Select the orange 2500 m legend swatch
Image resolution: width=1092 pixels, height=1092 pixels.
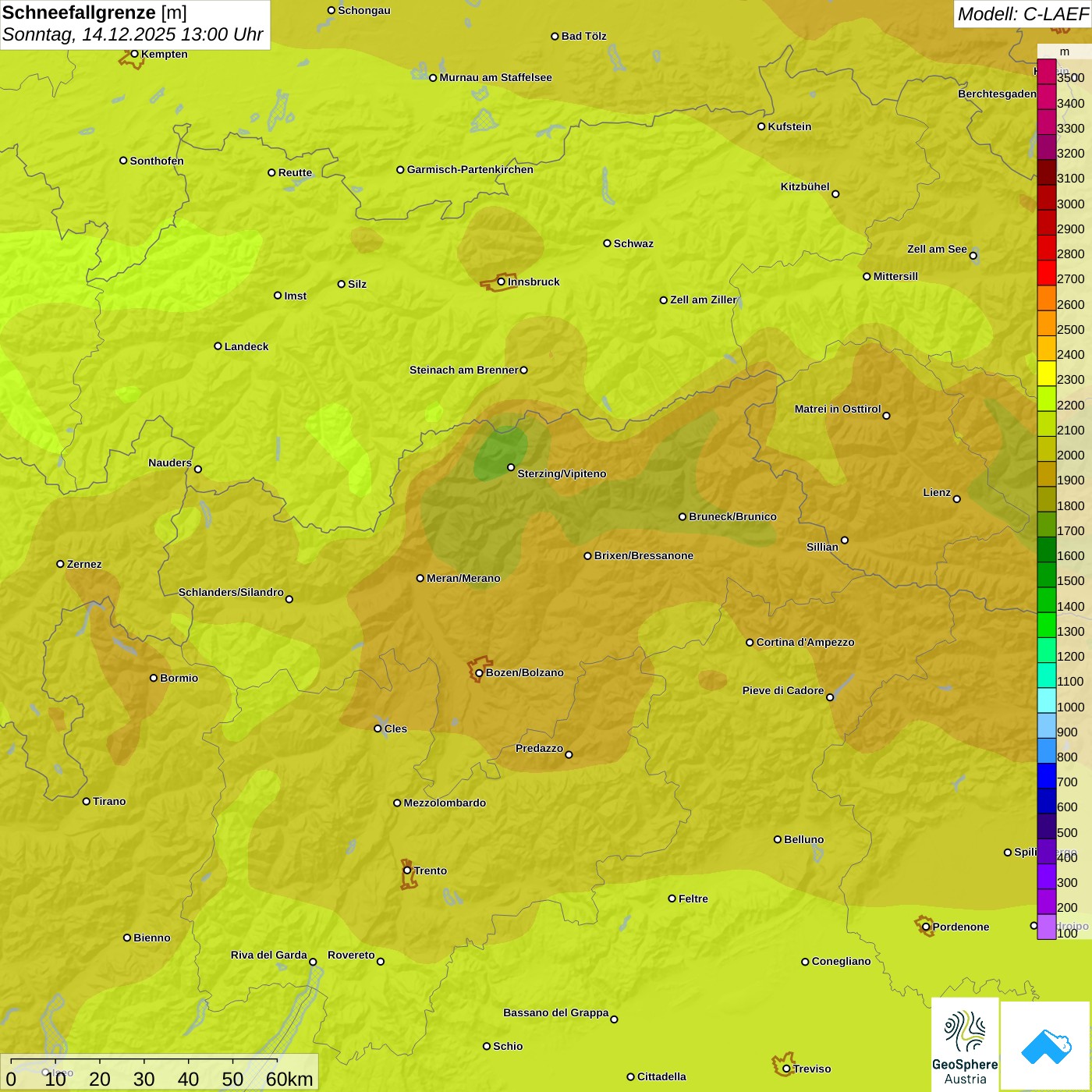pos(1047,324)
